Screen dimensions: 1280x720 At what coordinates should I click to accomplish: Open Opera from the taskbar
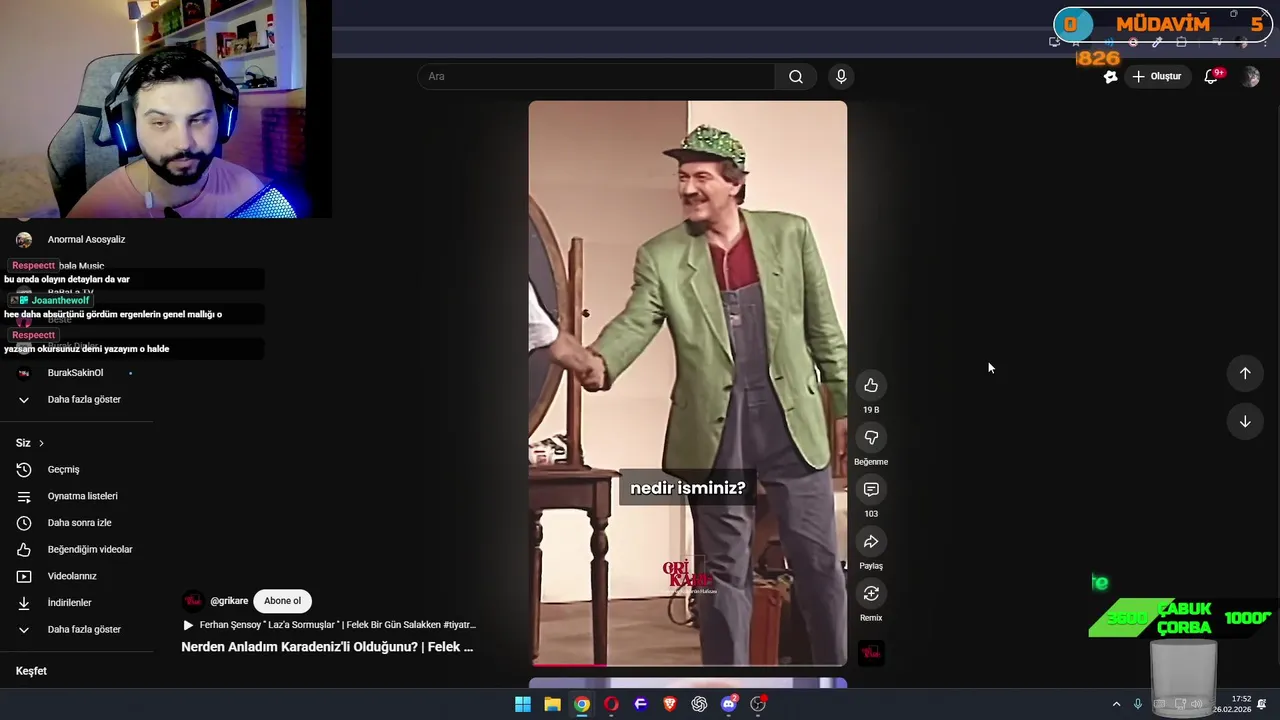point(611,704)
